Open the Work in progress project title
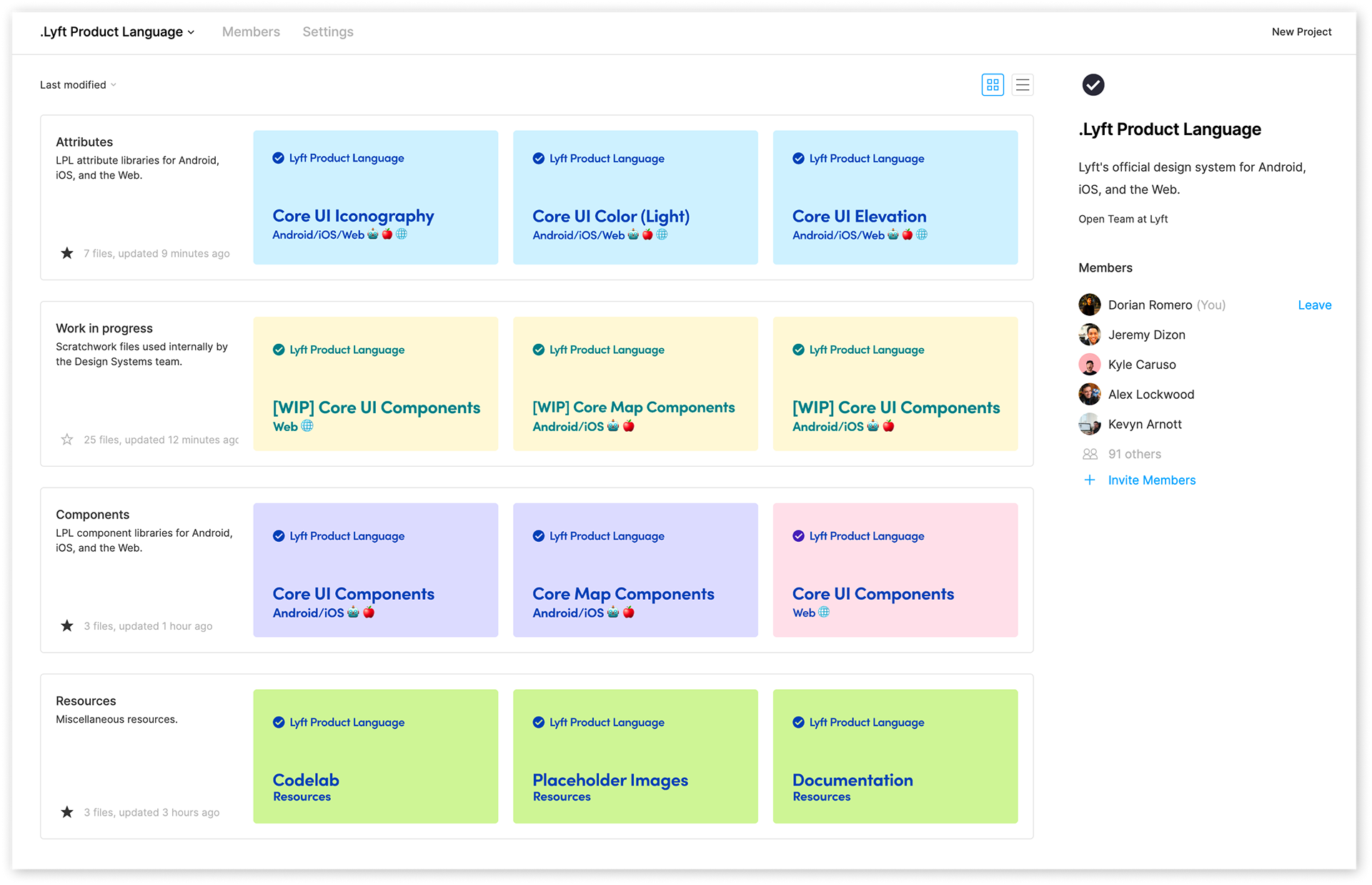The image size is (1372, 885). pyautogui.click(x=104, y=328)
